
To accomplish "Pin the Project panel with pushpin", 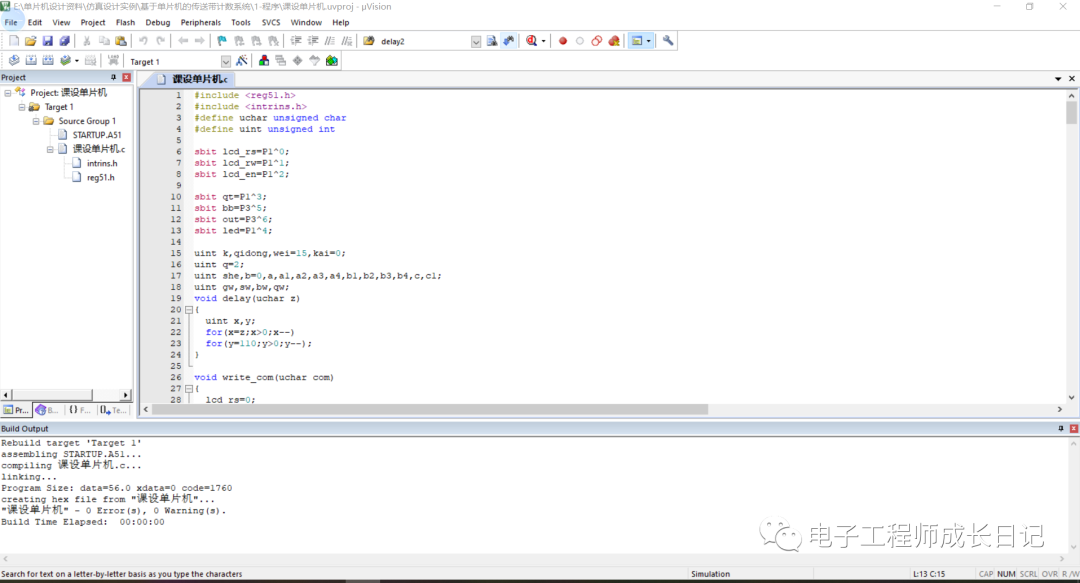I will coord(113,77).
